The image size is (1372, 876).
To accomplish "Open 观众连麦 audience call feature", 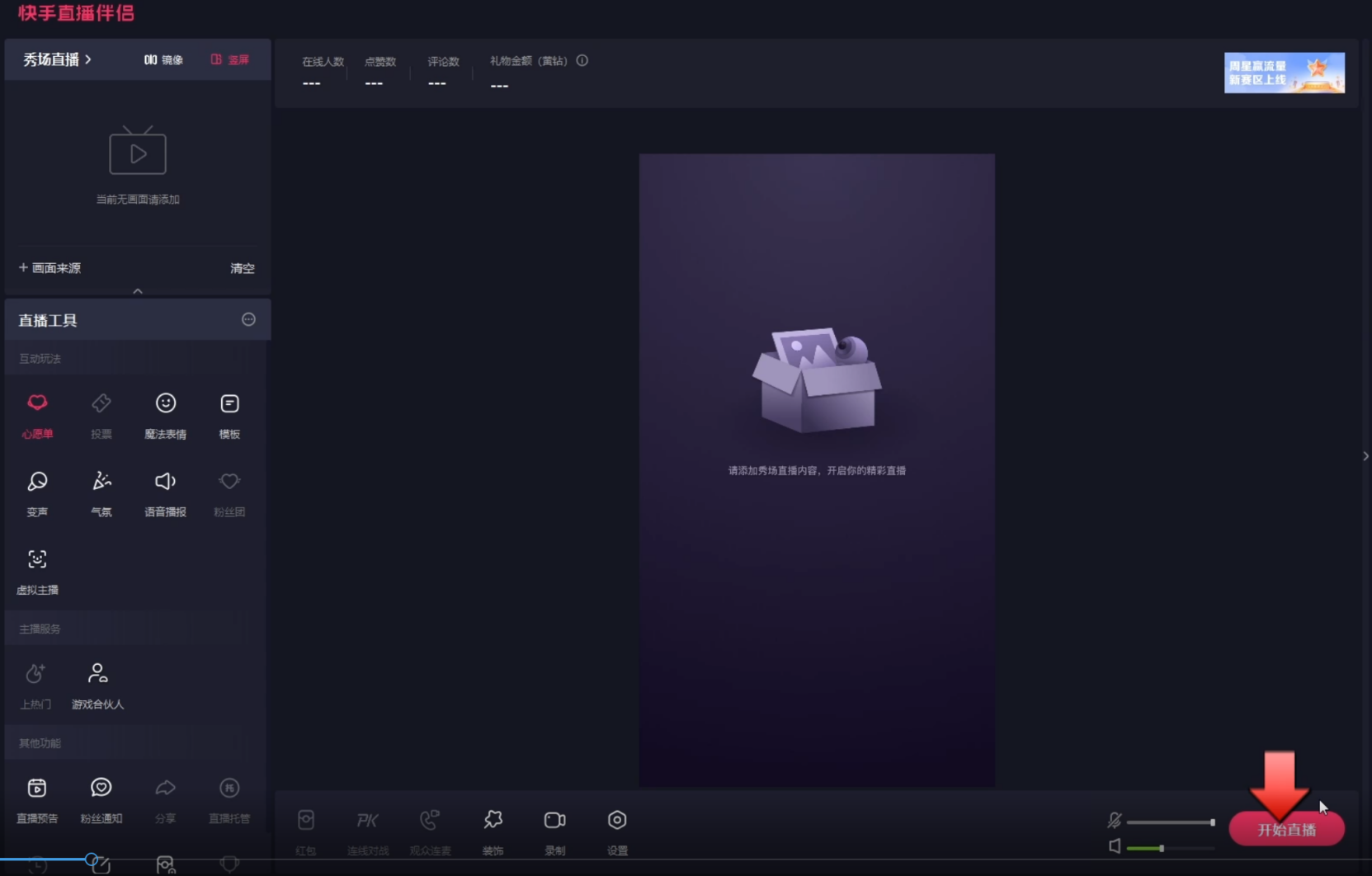I will point(430,831).
